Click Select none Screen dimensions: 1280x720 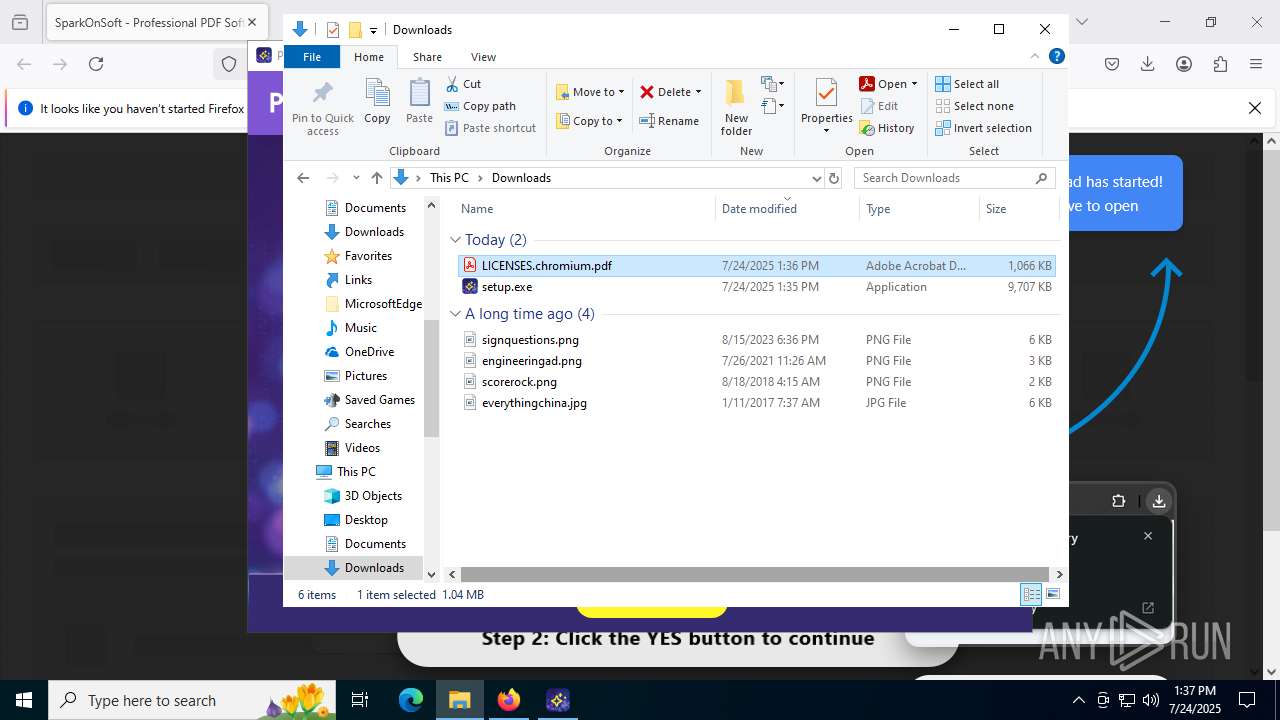[x=974, y=106]
